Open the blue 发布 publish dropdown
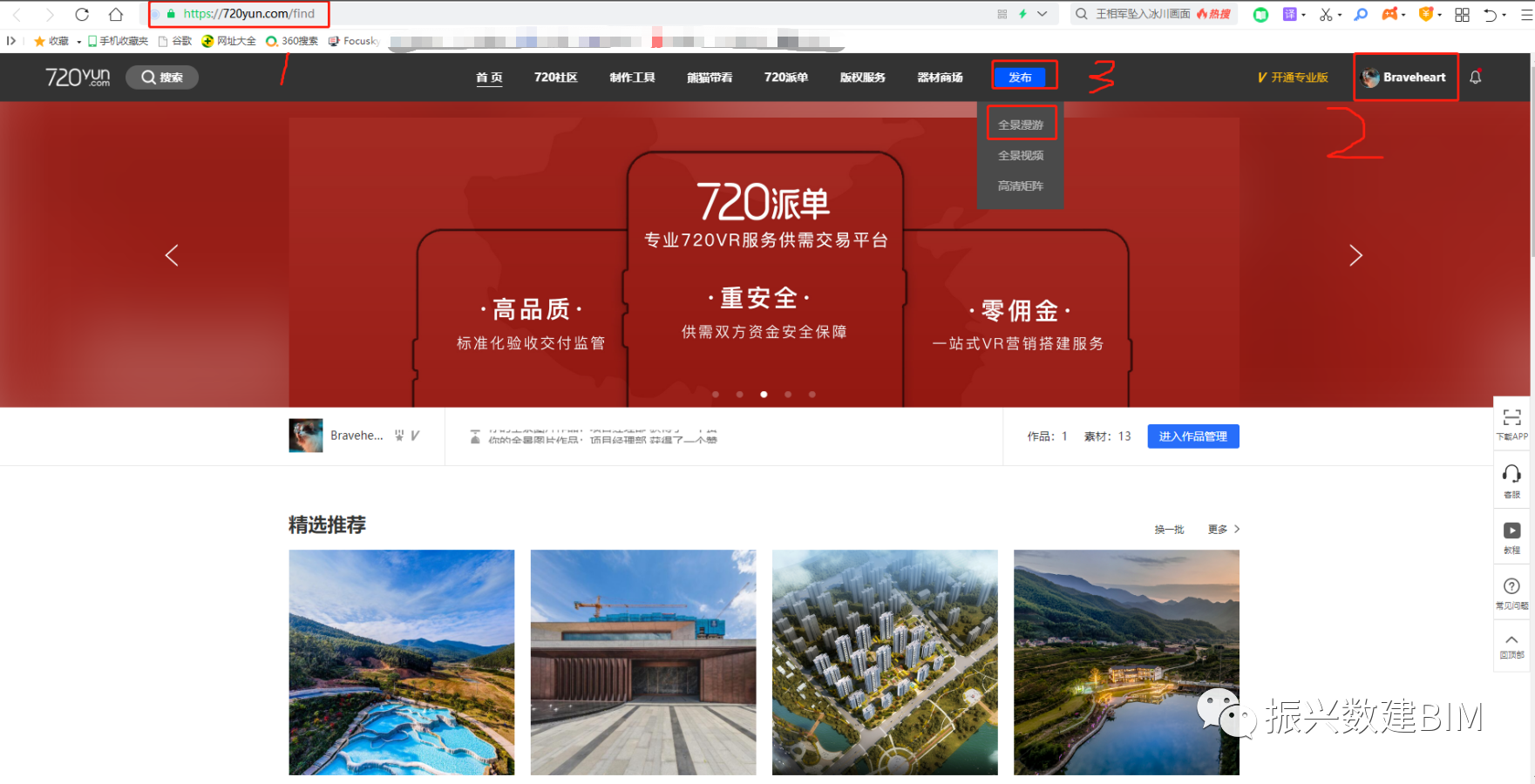 coord(1020,77)
